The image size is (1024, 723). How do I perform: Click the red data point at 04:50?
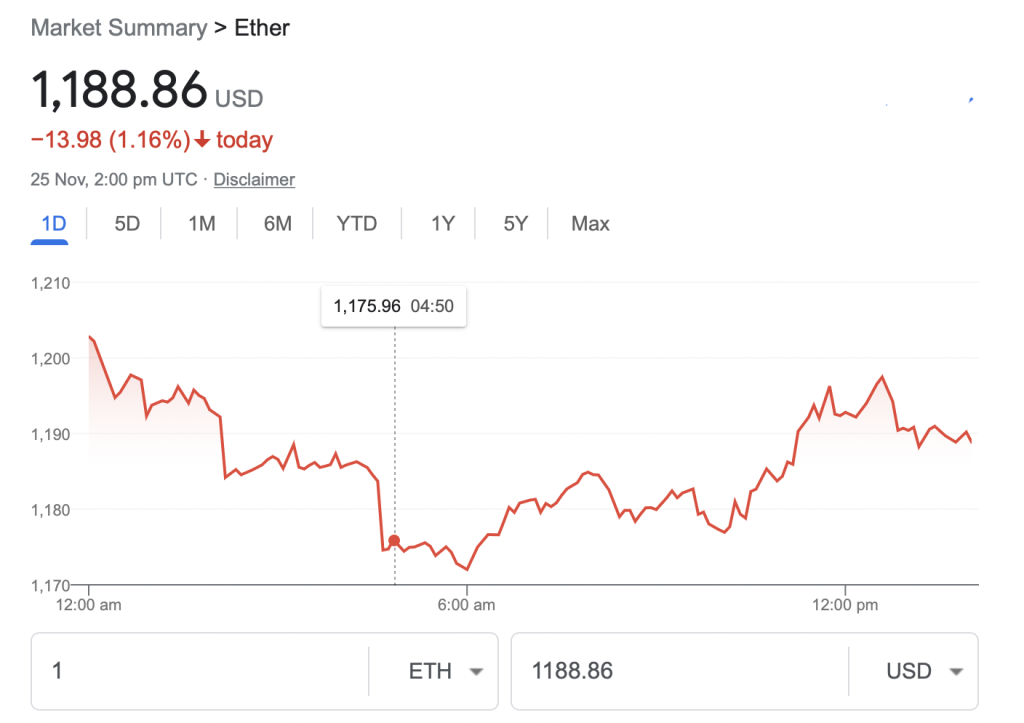click(394, 541)
